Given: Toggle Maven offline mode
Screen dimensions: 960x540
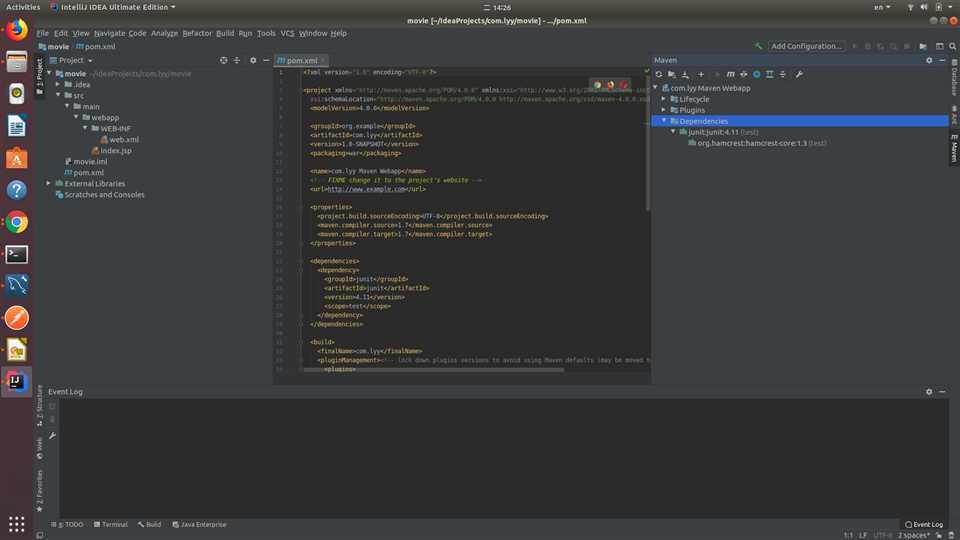Looking at the screenshot, I should 743,74.
